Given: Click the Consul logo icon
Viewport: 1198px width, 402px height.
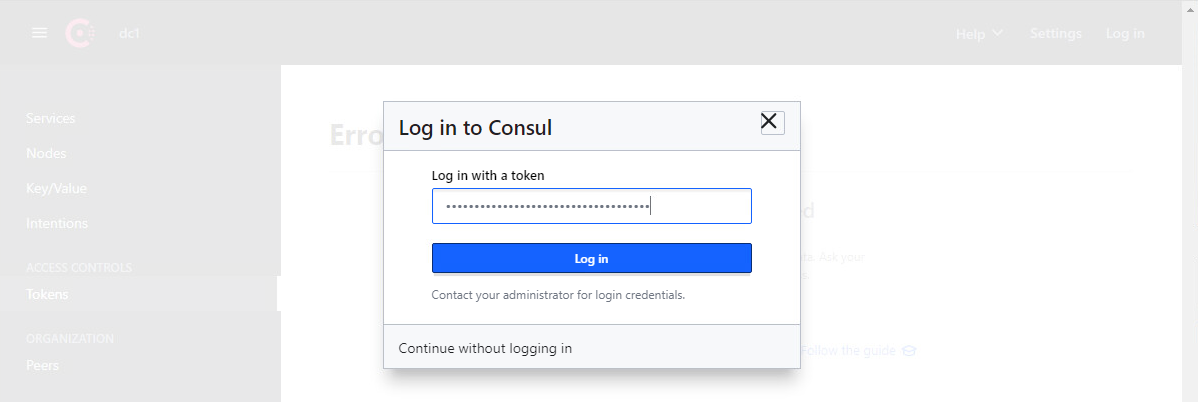Looking at the screenshot, I should coord(79,33).
